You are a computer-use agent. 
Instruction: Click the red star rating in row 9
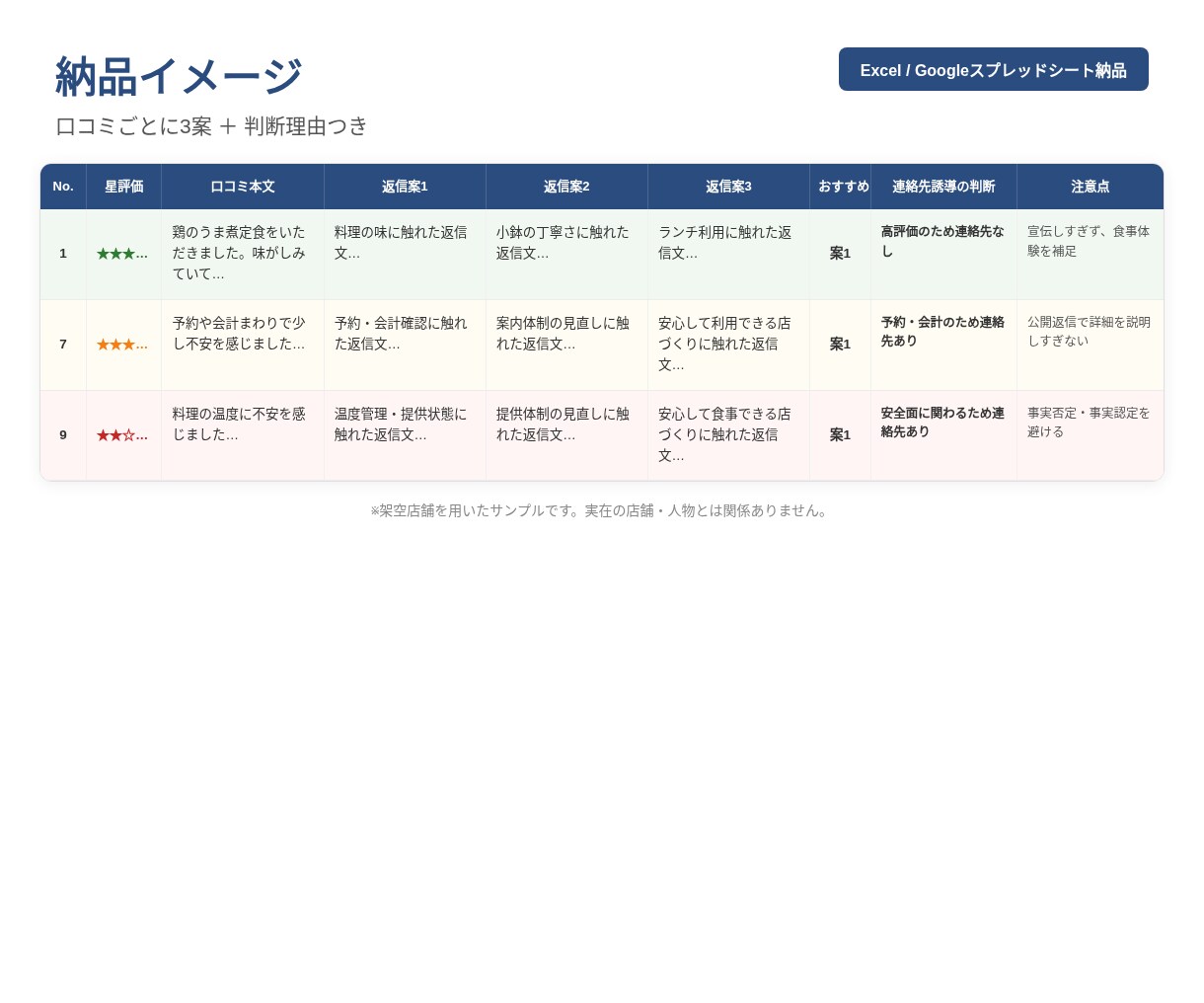(122, 435)
